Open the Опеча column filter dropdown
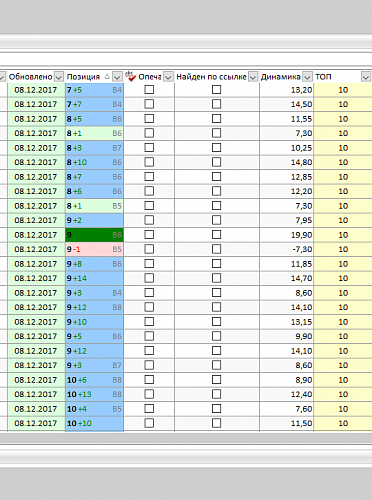372x500 pixels. point(168,77)
